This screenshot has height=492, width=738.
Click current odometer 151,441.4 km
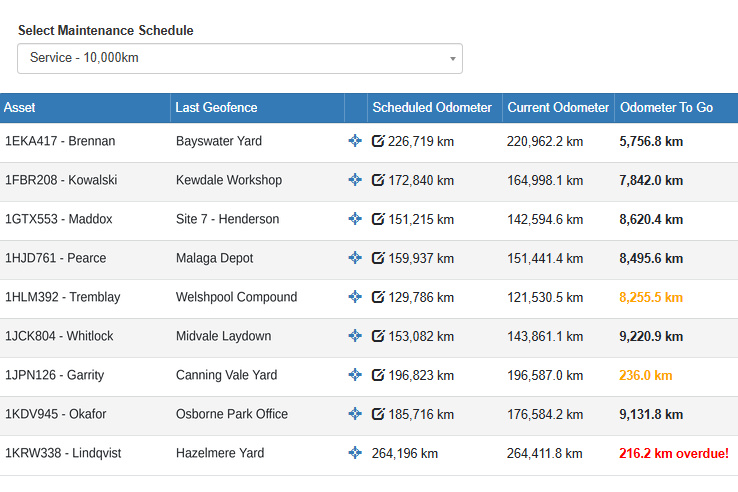pos(545,259)
